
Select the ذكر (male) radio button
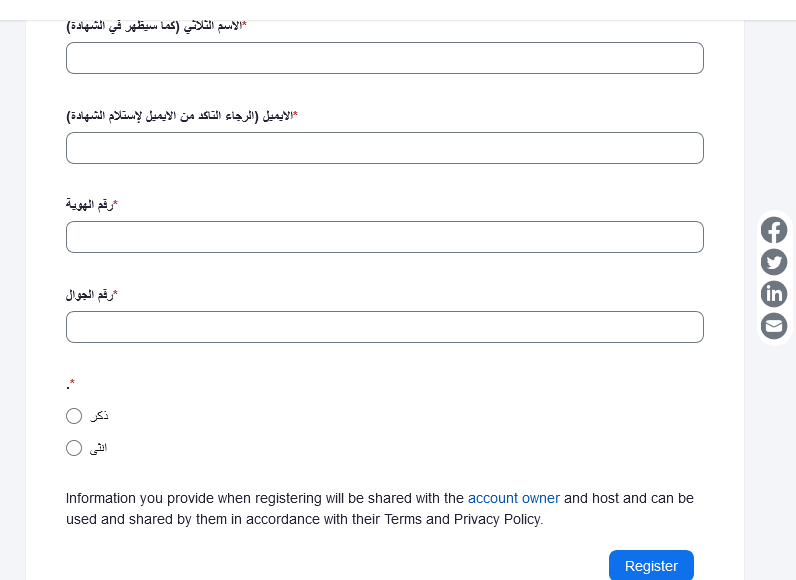[x=74, y=416]
